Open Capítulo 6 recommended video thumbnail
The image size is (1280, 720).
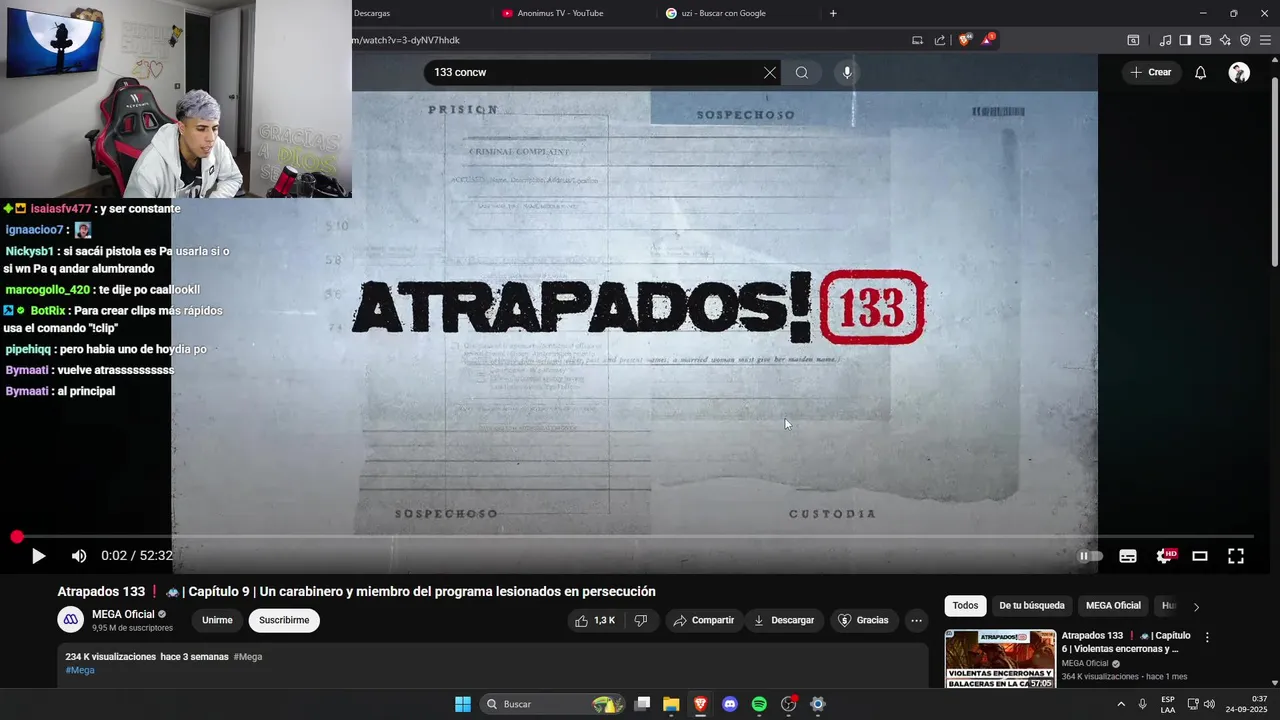pos(1000,658)
